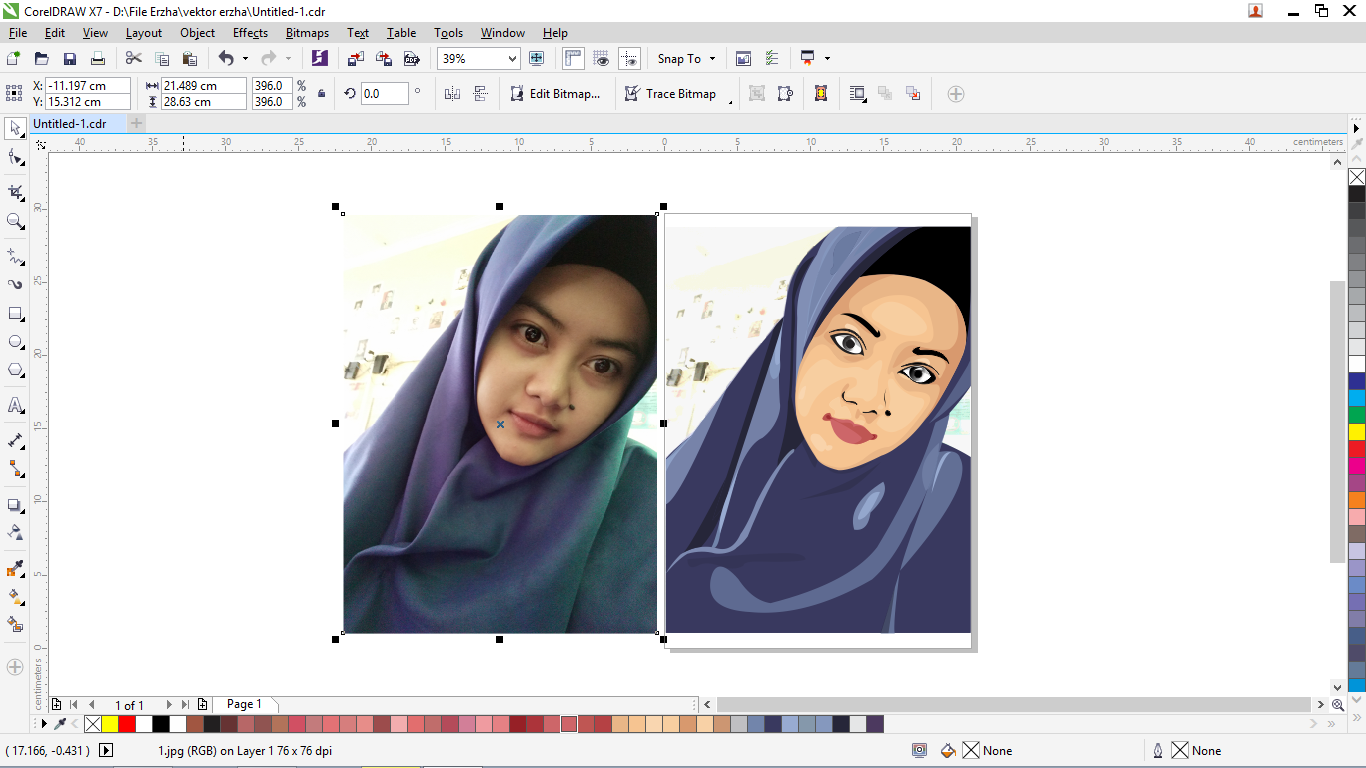
Task: Switch to the Untitled-1.cdr document tab
Action: 70,124
